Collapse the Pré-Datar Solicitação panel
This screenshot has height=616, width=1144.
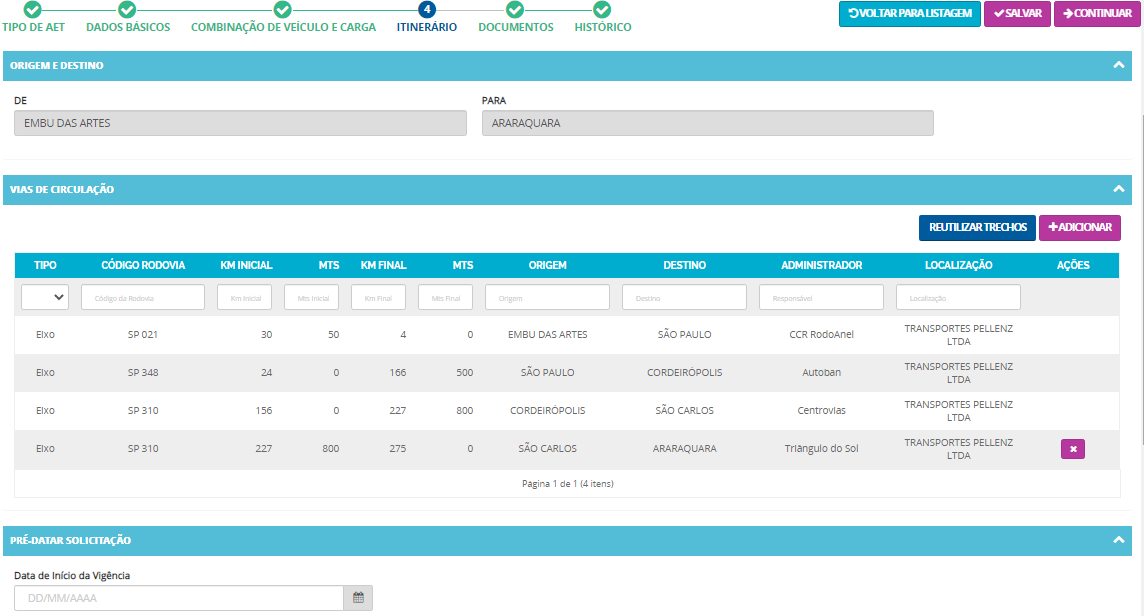1118,540
